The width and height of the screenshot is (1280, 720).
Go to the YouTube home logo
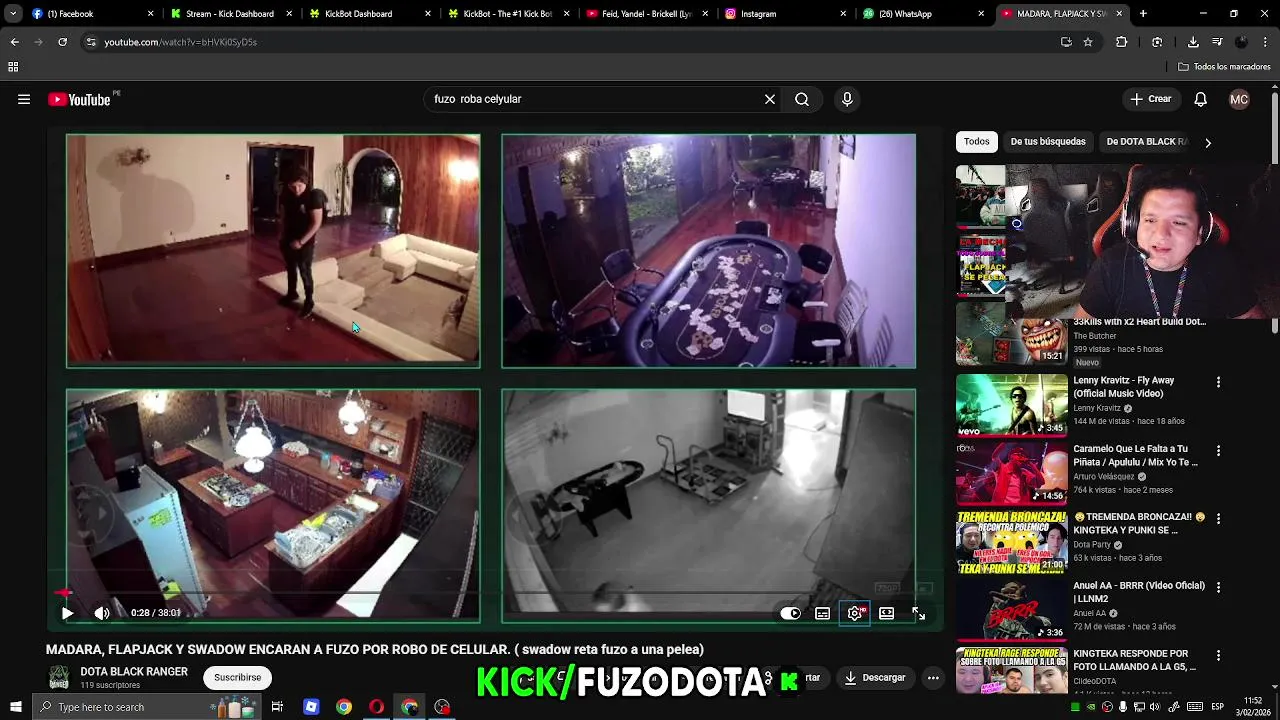coord(79,99)
